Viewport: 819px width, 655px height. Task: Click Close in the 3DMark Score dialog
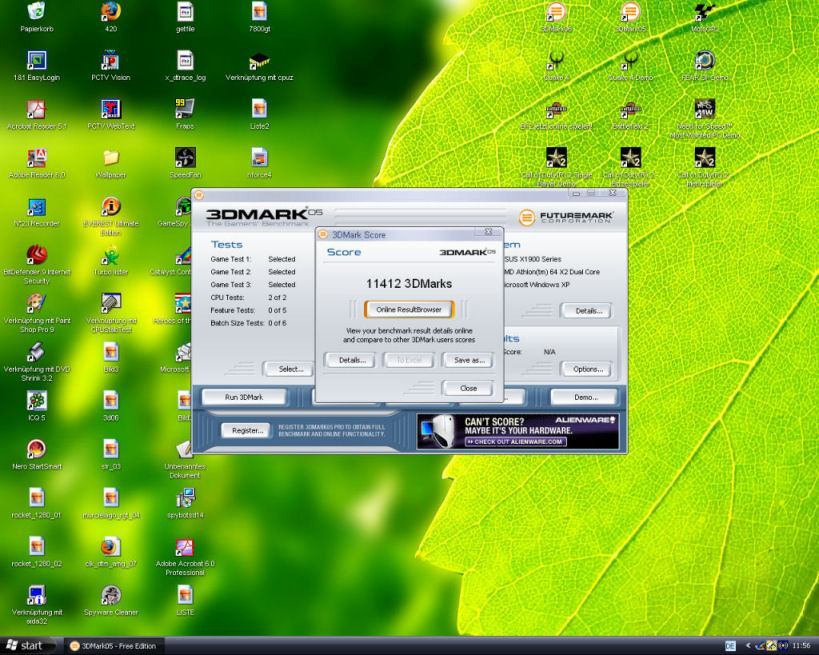(x=467, y=388)
